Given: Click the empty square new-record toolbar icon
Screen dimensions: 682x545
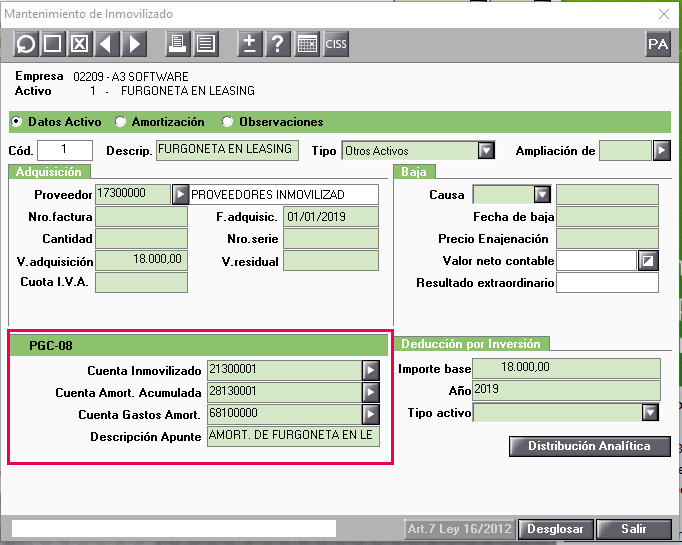Looking at the screenshot, I should pos(53,44).
